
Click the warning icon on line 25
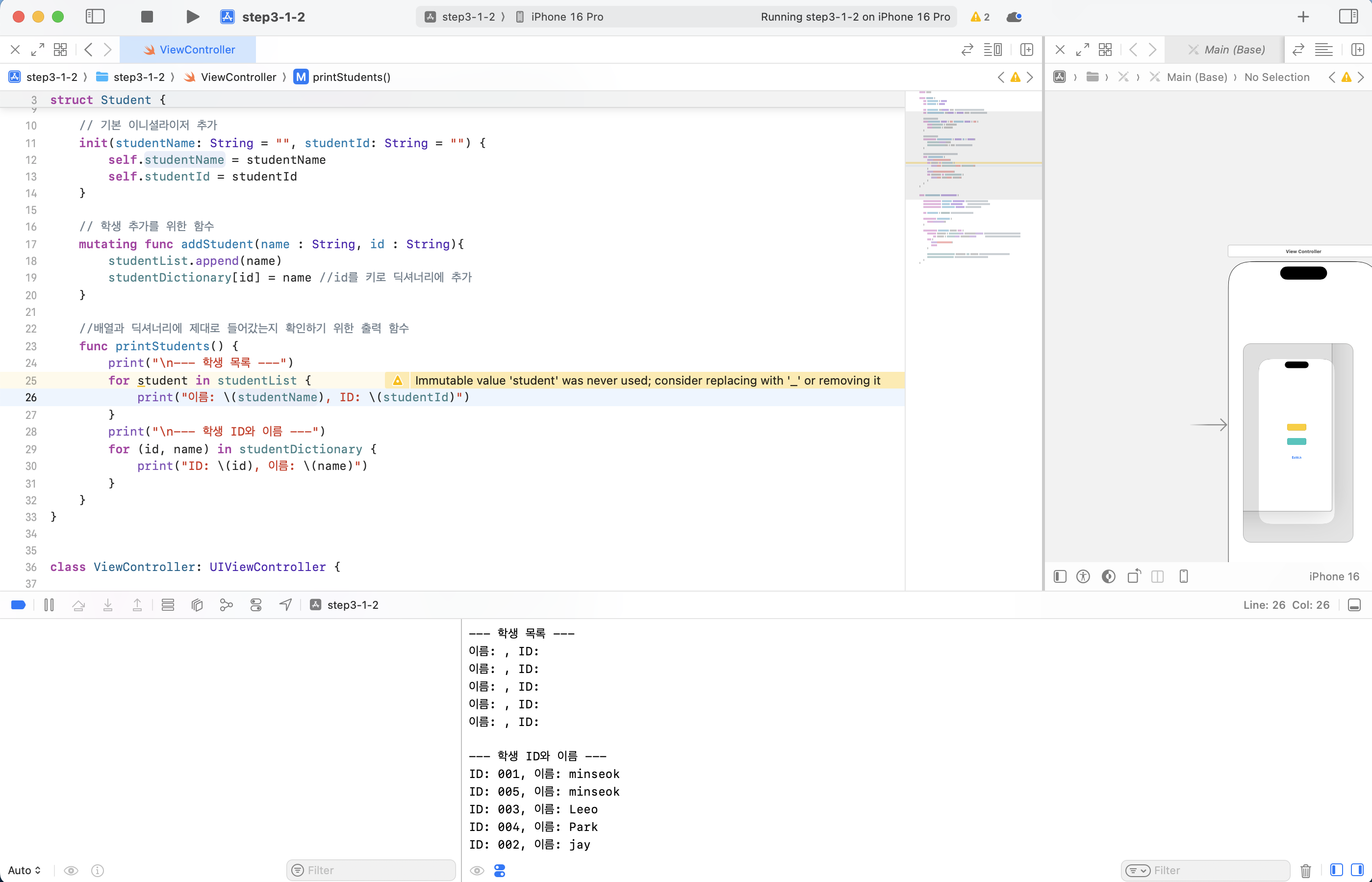point(398,380)
